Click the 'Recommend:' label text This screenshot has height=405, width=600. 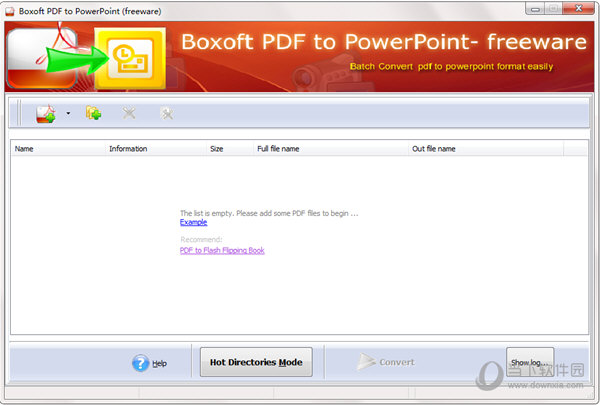click(x=201, y=240)
